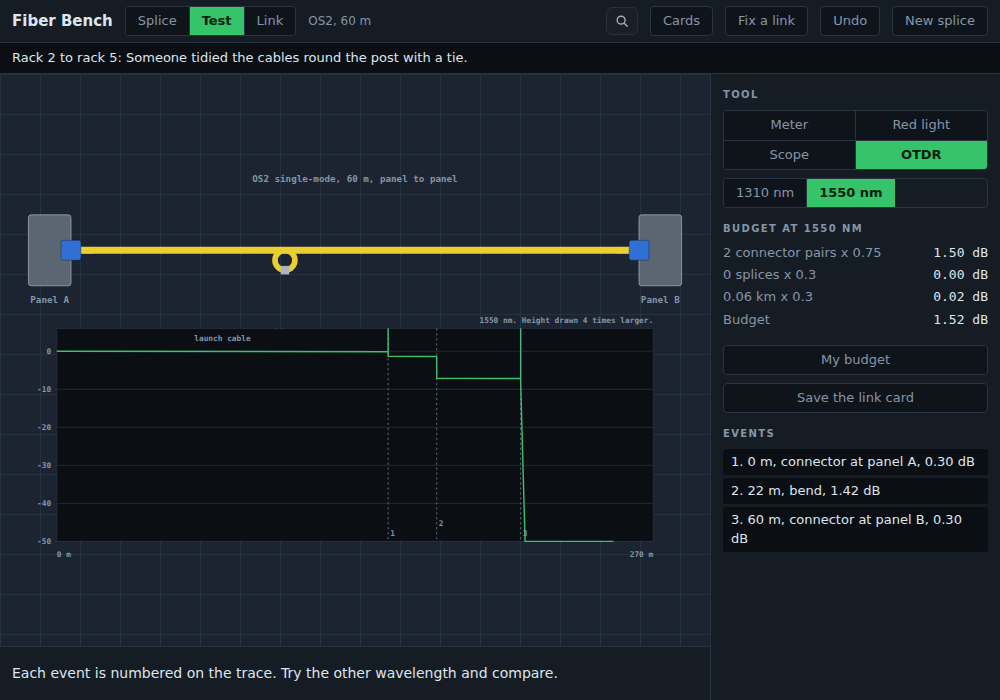Click the 0.06 km x 0.3 row
Image resolution: width=1000 pixels, height=700 pixels.
[855, 297]
